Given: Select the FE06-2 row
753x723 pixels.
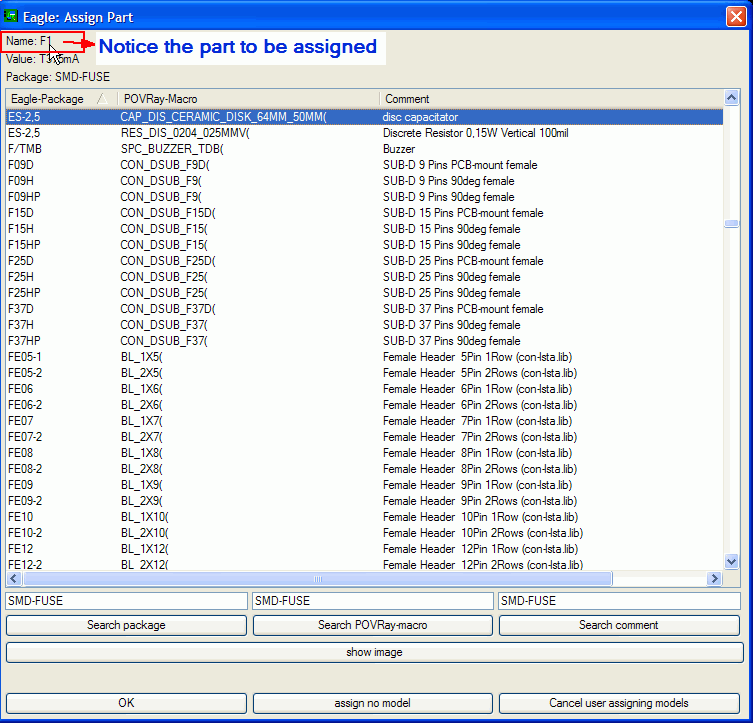Looking at the screenshot, I should pos(364,405).
